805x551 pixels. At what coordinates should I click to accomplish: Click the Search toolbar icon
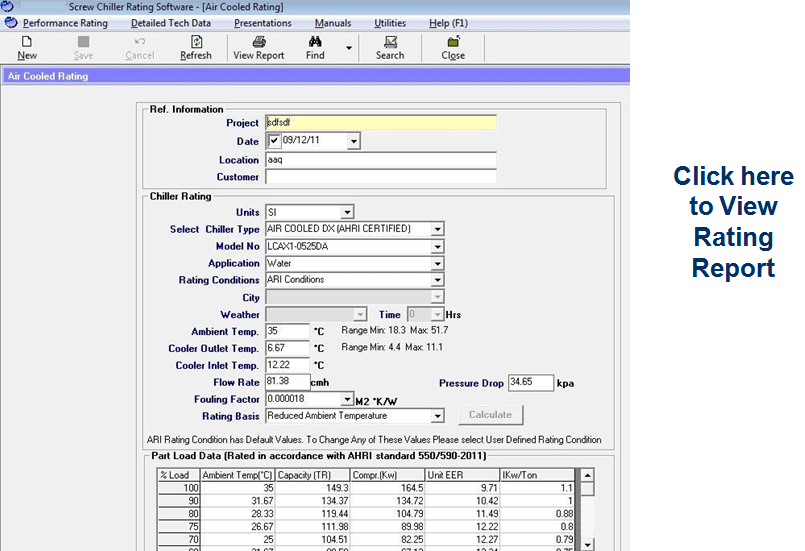pos(391,42)
